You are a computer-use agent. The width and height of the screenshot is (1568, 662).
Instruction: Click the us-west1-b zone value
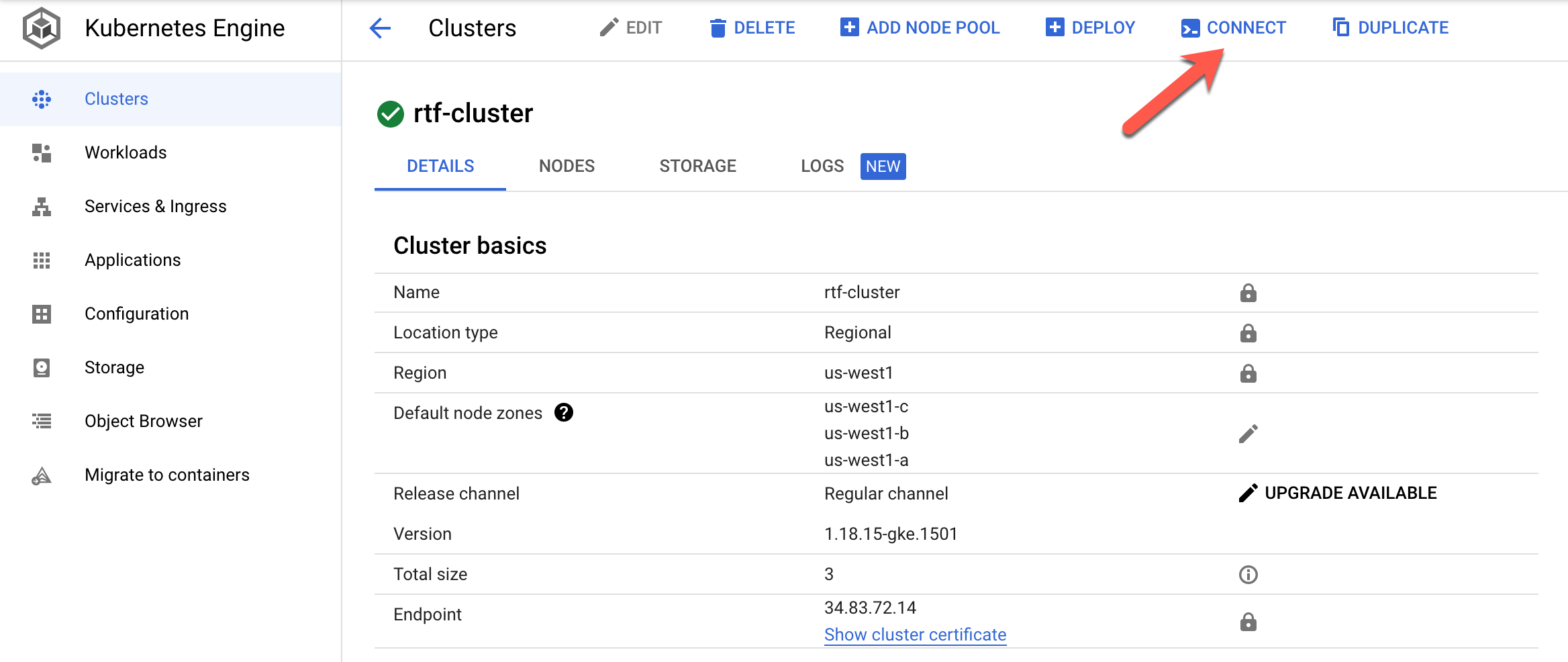(867, 434)
